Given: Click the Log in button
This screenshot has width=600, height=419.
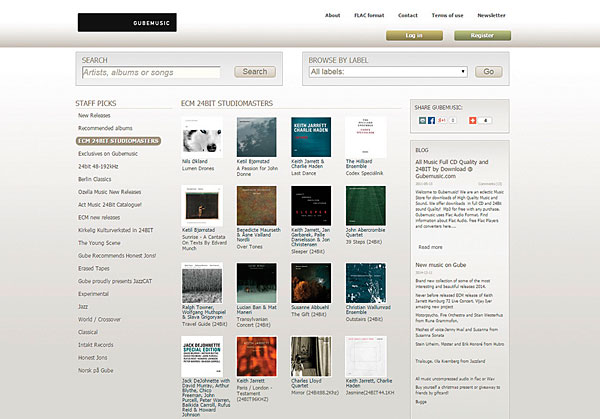Looking at the screenshot, I should click(x=414, y=36).
